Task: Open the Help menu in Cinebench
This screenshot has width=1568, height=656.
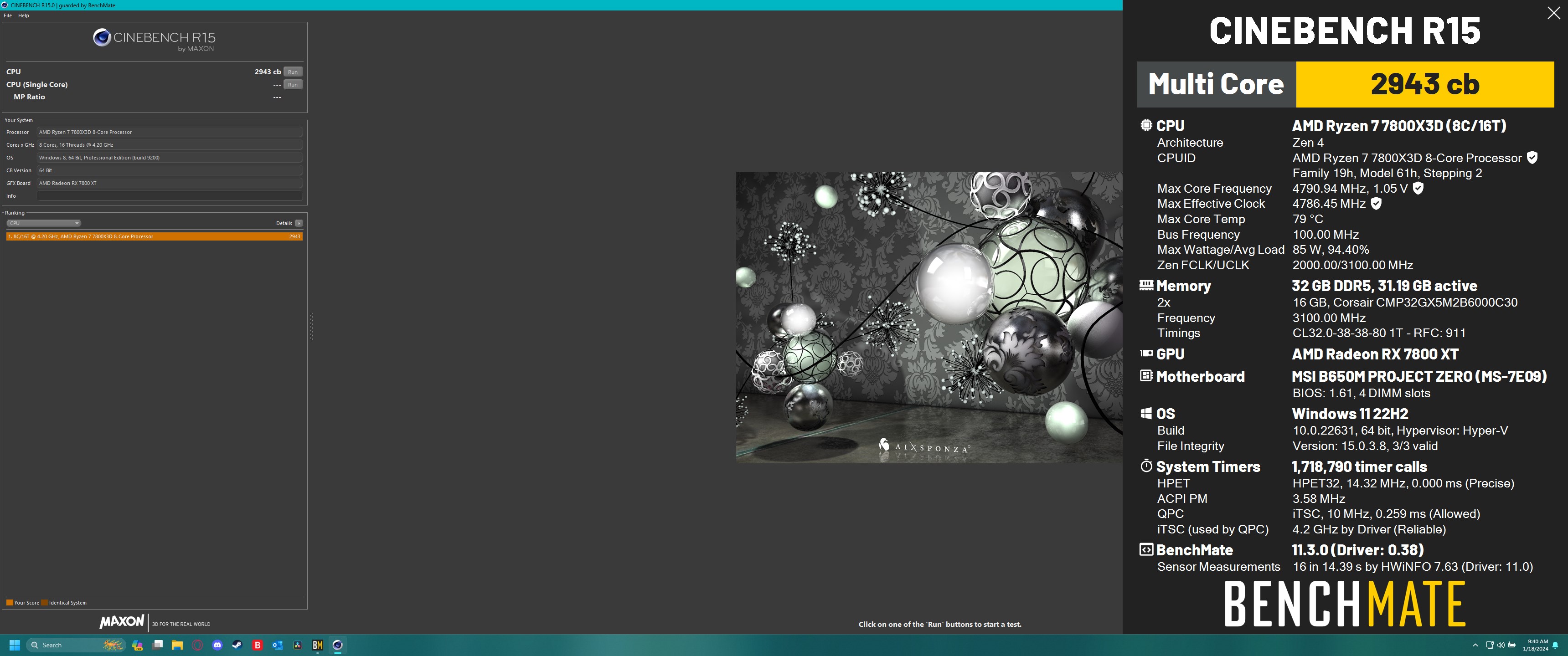Action: [x=23, y=15]
